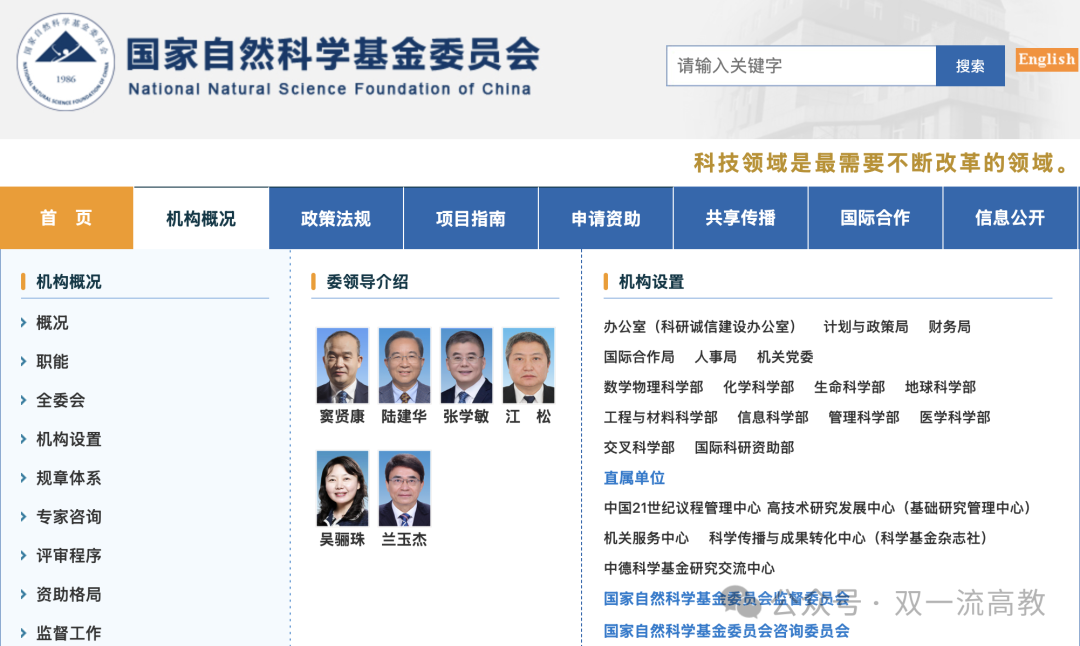Open 专家咨询 in the sidebar list
Screen dimensions: 1080x646
pyautogui.click(x=69, y=517)
